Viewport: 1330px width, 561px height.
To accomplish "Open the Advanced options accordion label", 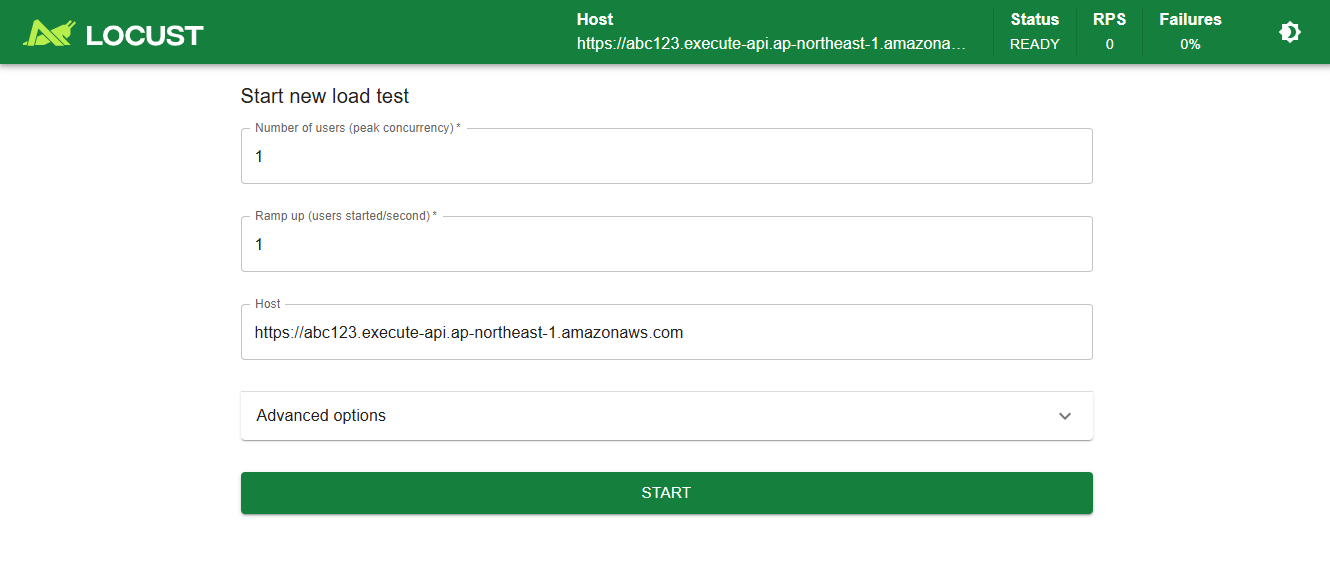I will click(321, 416).
